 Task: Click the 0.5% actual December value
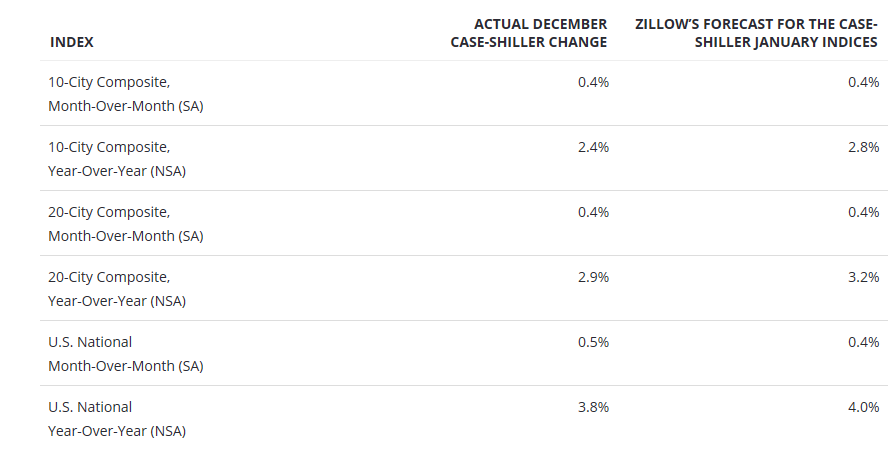point(593,342)
